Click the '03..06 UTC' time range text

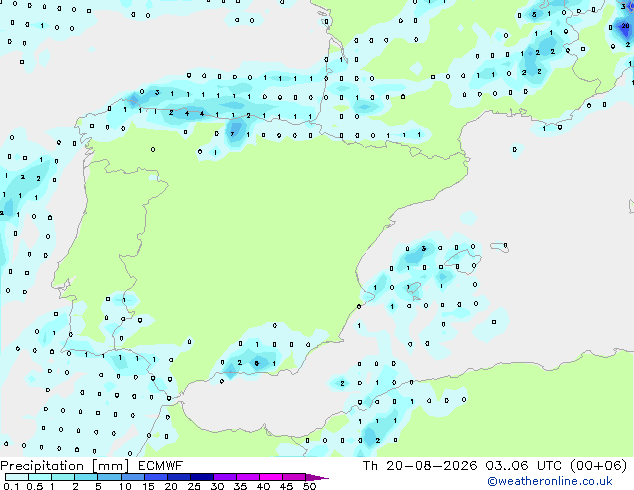tap(523, 466)
